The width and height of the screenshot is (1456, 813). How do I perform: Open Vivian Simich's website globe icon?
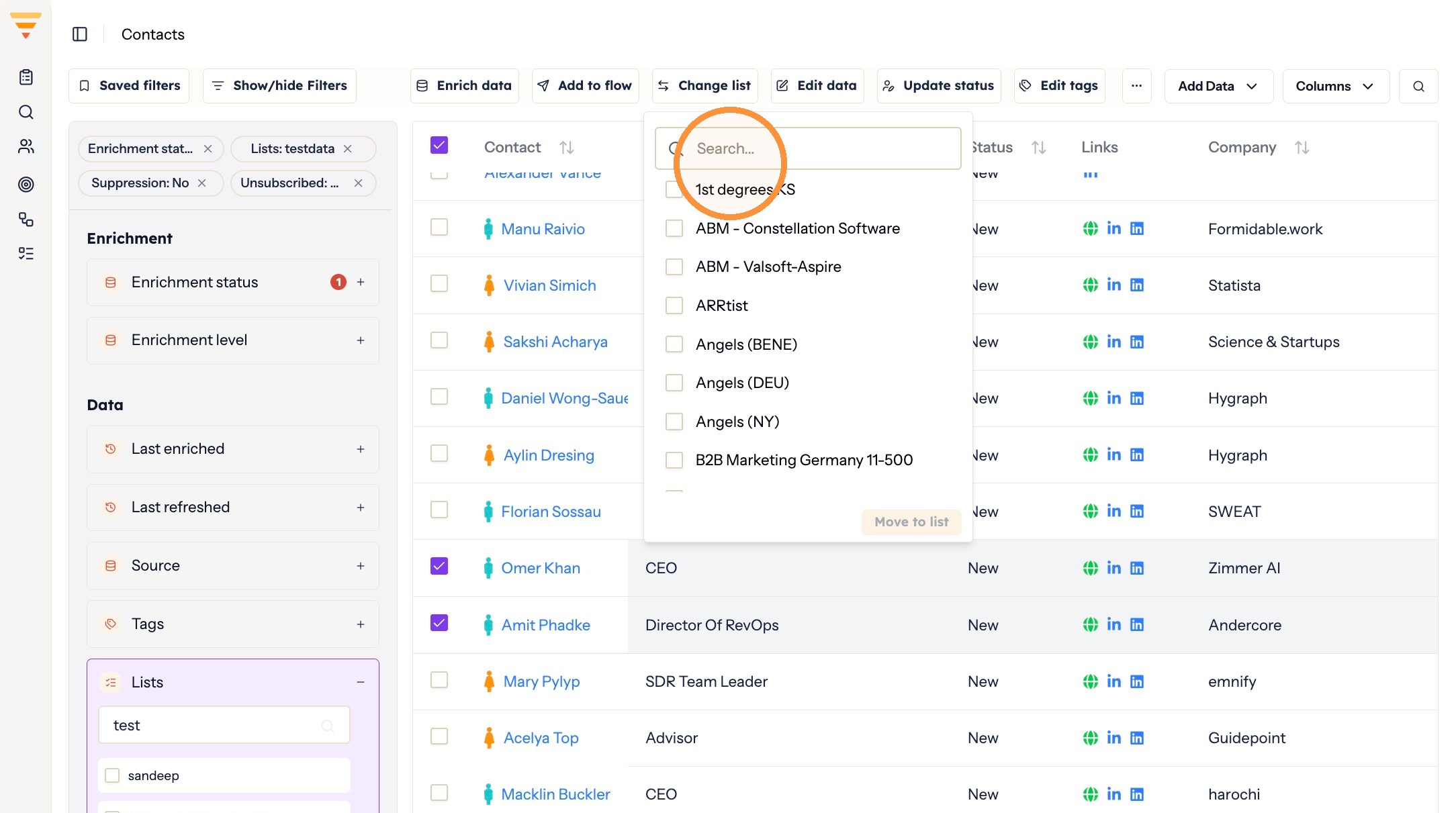(1091, 285)
